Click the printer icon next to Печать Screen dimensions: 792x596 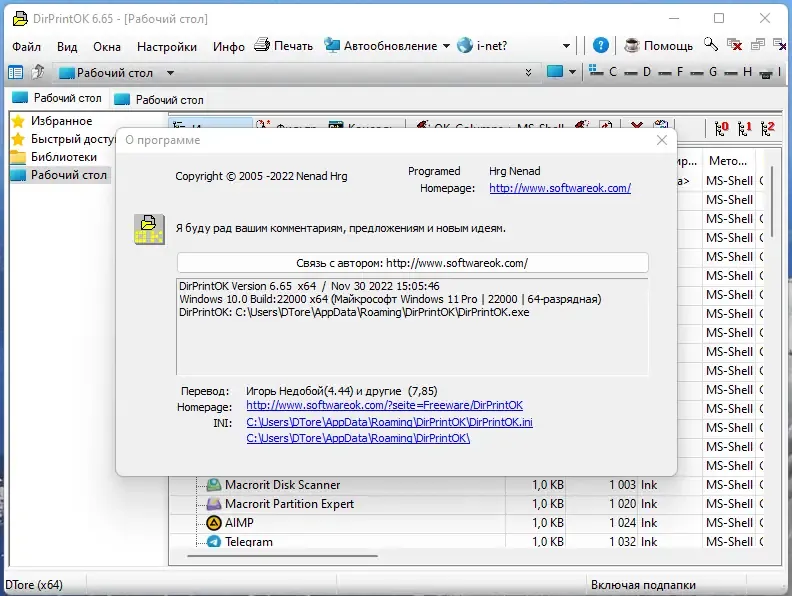tap(262, 45)
